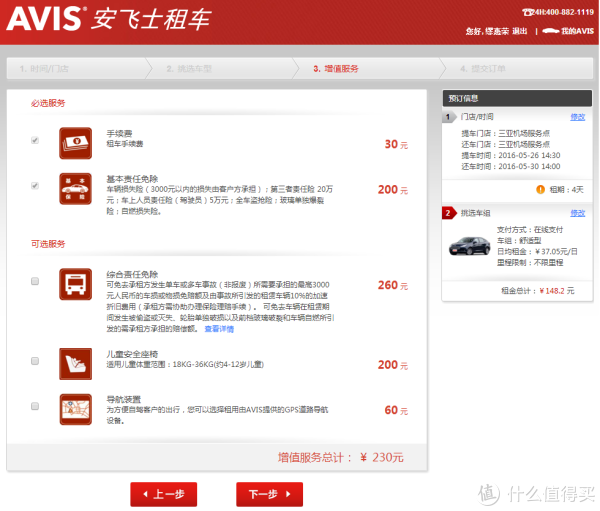The height and width of the screenshot is (511, 600).
Task: Click the child safety seat icon
Action: point(75,364)
